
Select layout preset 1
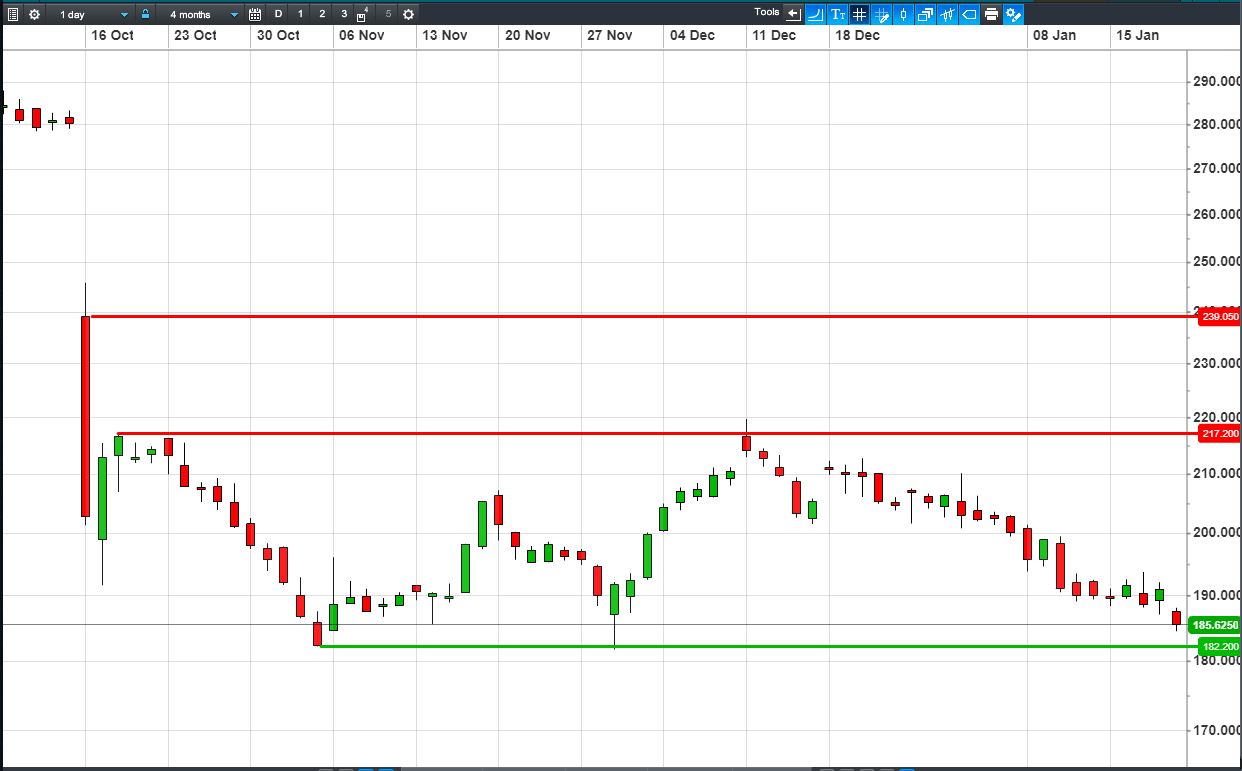click(300, 14)
